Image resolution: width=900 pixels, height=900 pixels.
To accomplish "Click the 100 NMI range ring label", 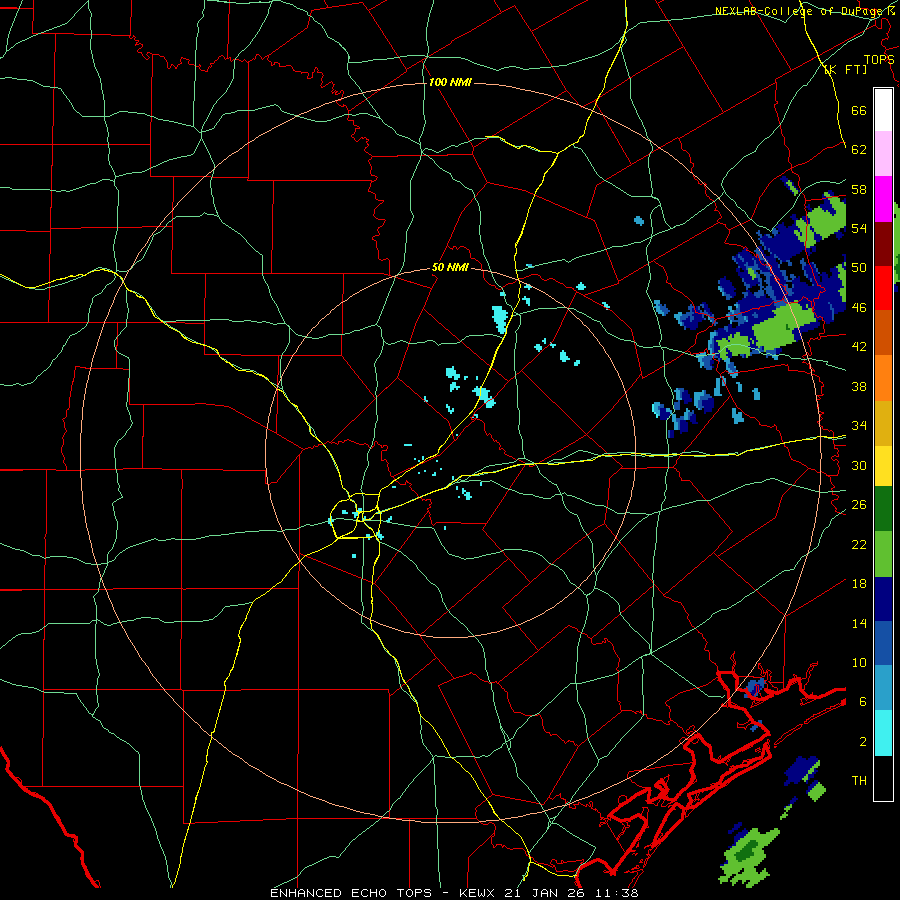I will (x=450, y=83).
